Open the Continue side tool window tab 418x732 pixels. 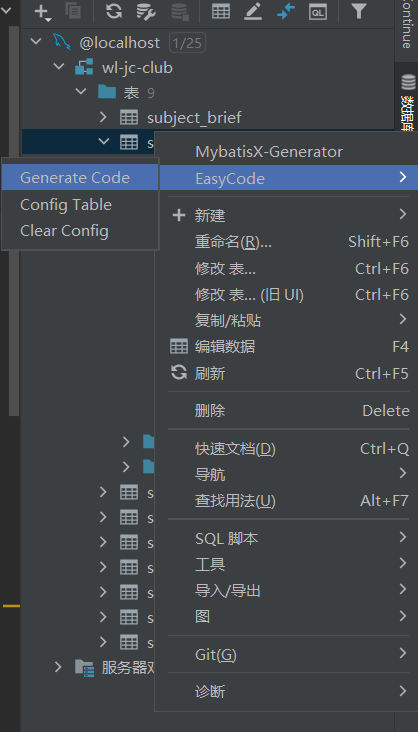point(407,26)
